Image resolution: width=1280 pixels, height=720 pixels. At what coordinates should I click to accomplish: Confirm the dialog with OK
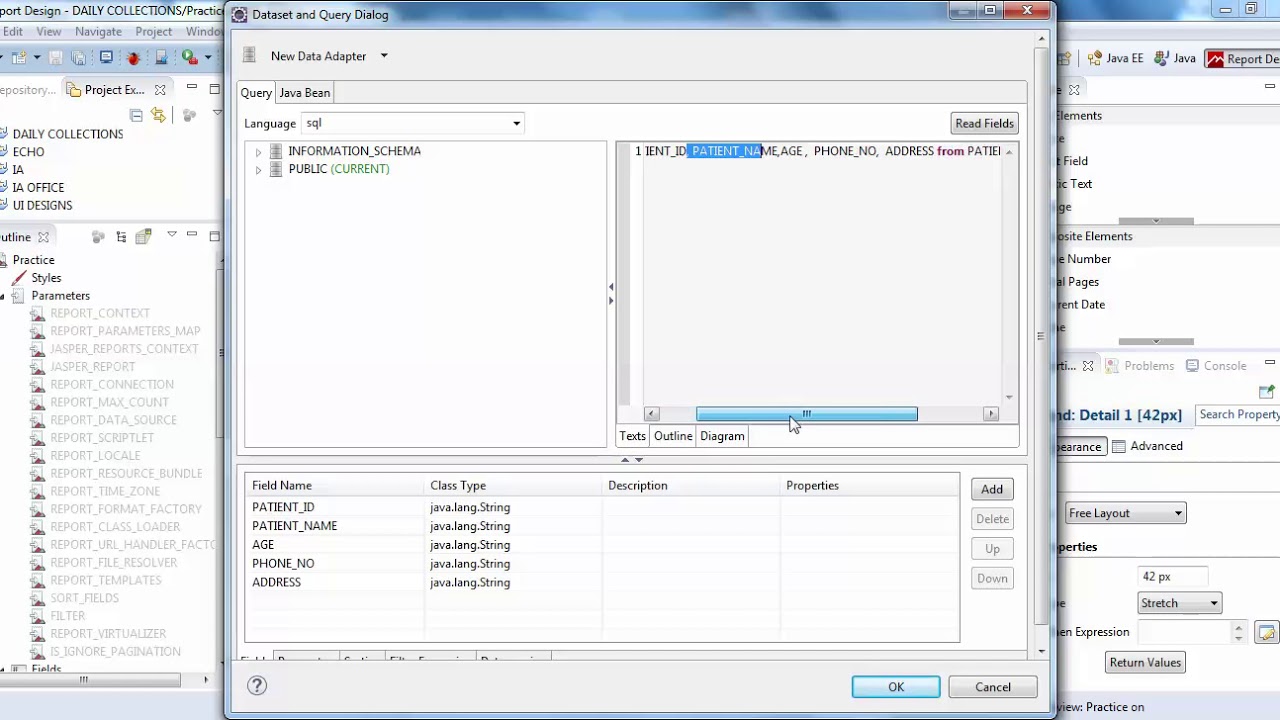896,687
